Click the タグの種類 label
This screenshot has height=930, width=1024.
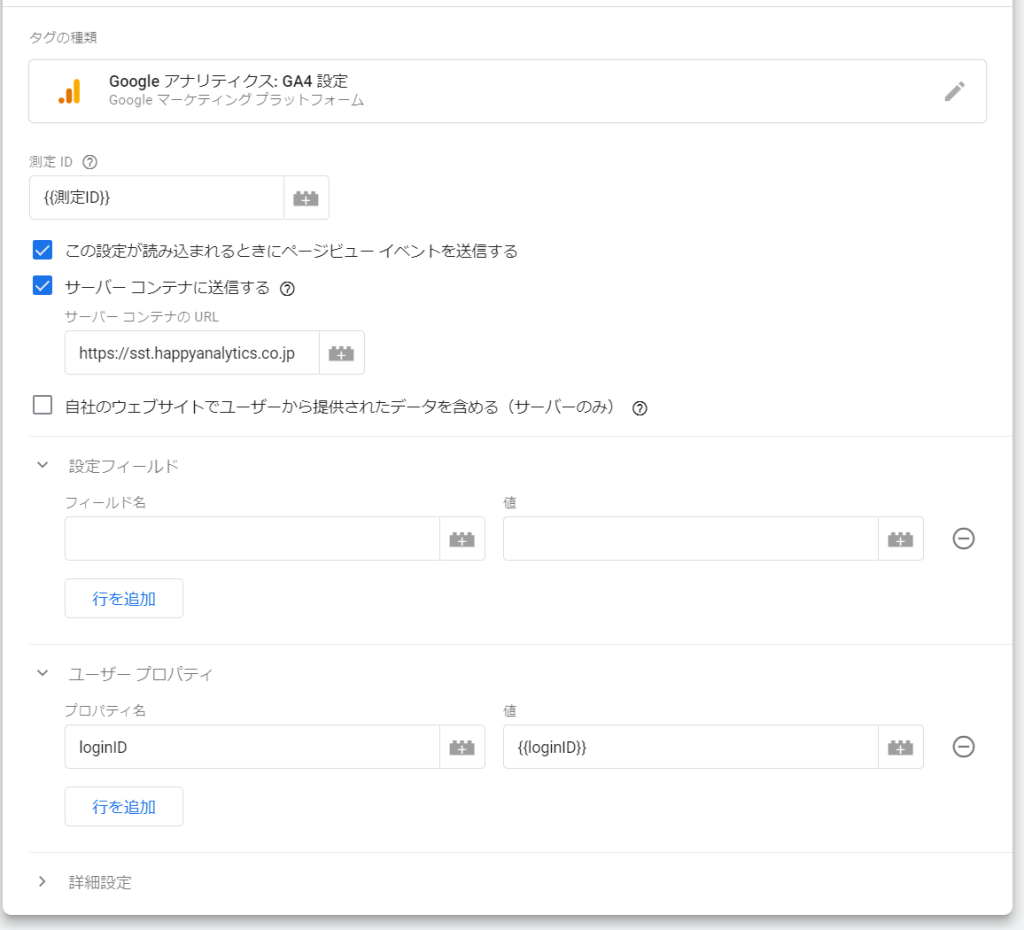click(x=63, y=38)
